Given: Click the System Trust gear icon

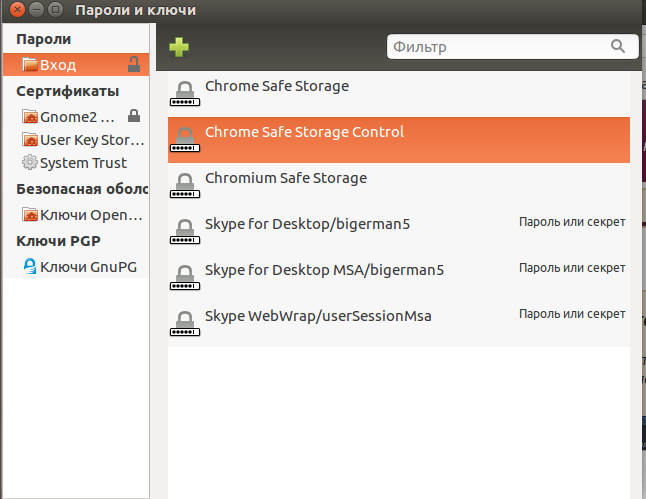Looking at the screenshot, I should tap(29, 163).
